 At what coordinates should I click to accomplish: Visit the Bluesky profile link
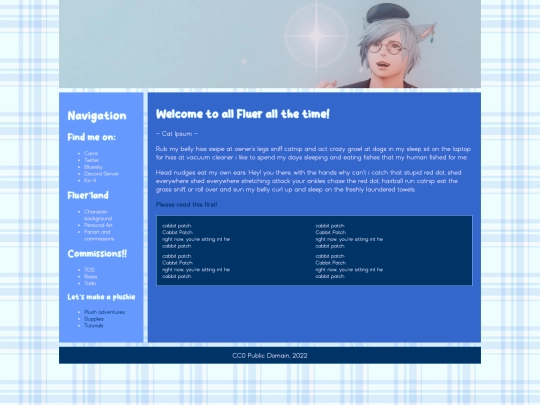(x=93, y=167)
